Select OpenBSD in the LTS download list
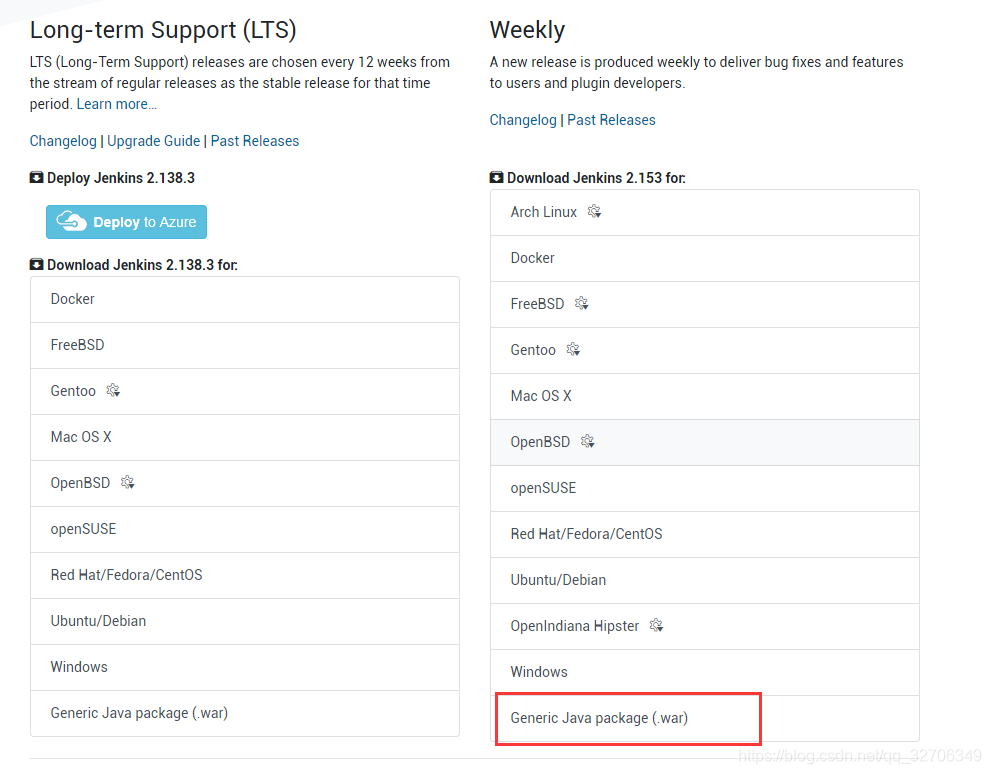The image size is (991, 774). pos(245,483)
